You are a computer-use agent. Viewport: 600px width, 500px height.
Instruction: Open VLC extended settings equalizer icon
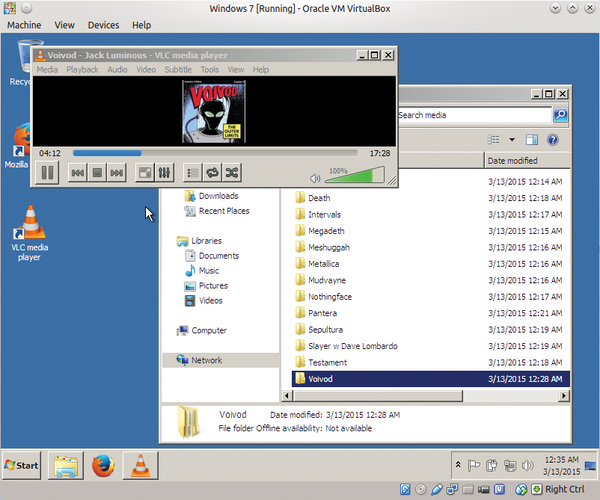pos(166,173)
